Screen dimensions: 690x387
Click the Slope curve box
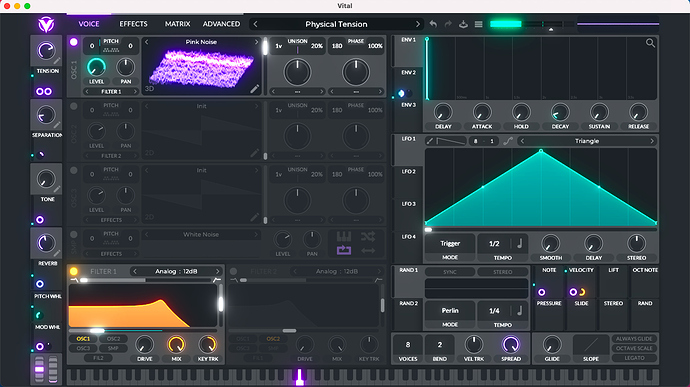click(591, 344)
